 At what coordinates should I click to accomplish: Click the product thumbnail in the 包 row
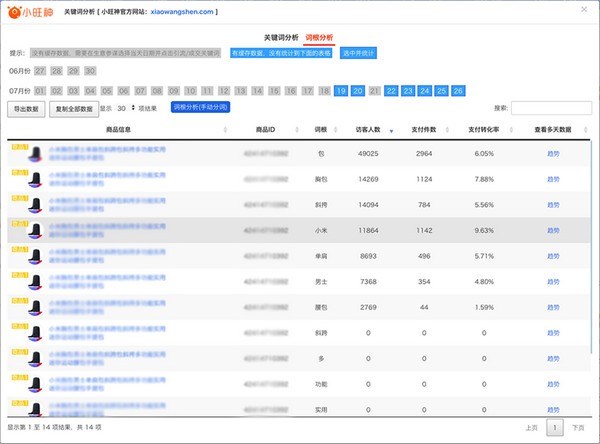34,154
